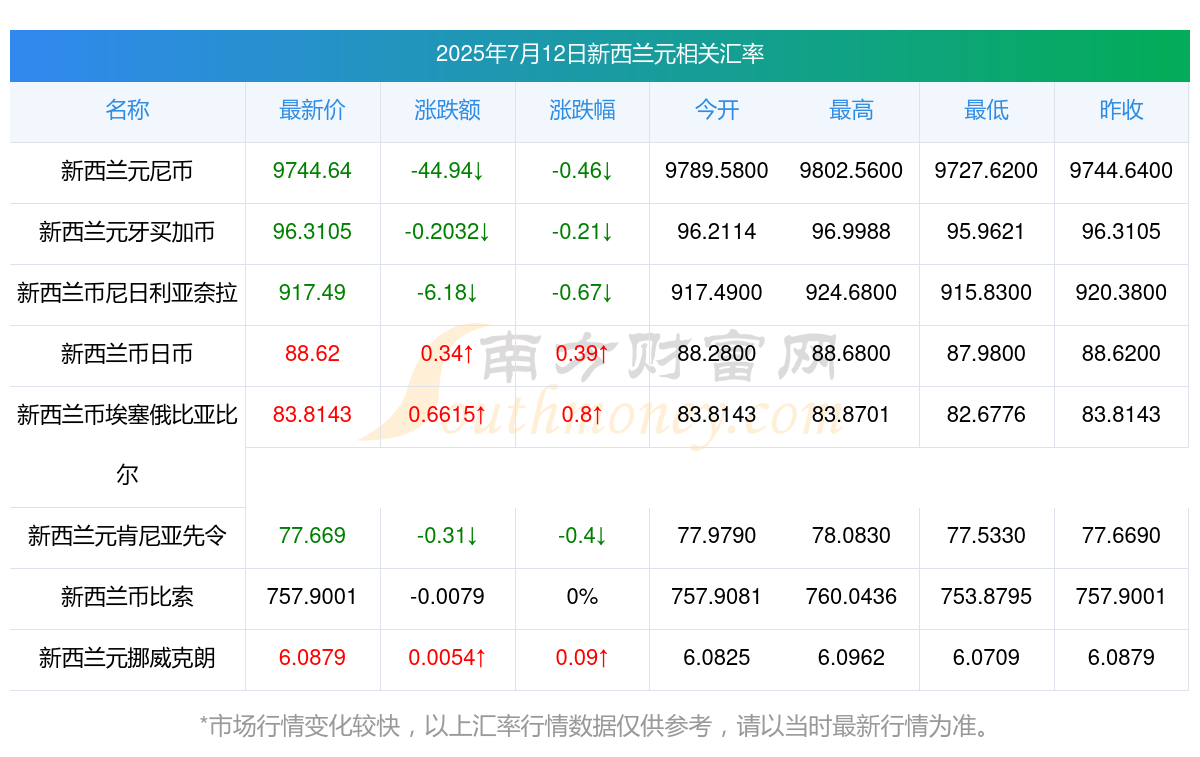The width and height of the screenshot is (1200, 757).
Task: Click latest price 9744.64
Action: [312, 171]
